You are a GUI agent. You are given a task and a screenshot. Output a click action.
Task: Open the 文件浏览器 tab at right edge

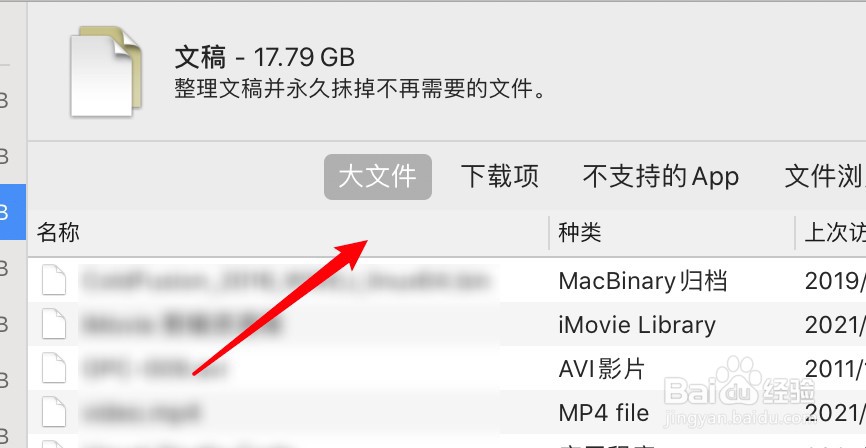825,177
